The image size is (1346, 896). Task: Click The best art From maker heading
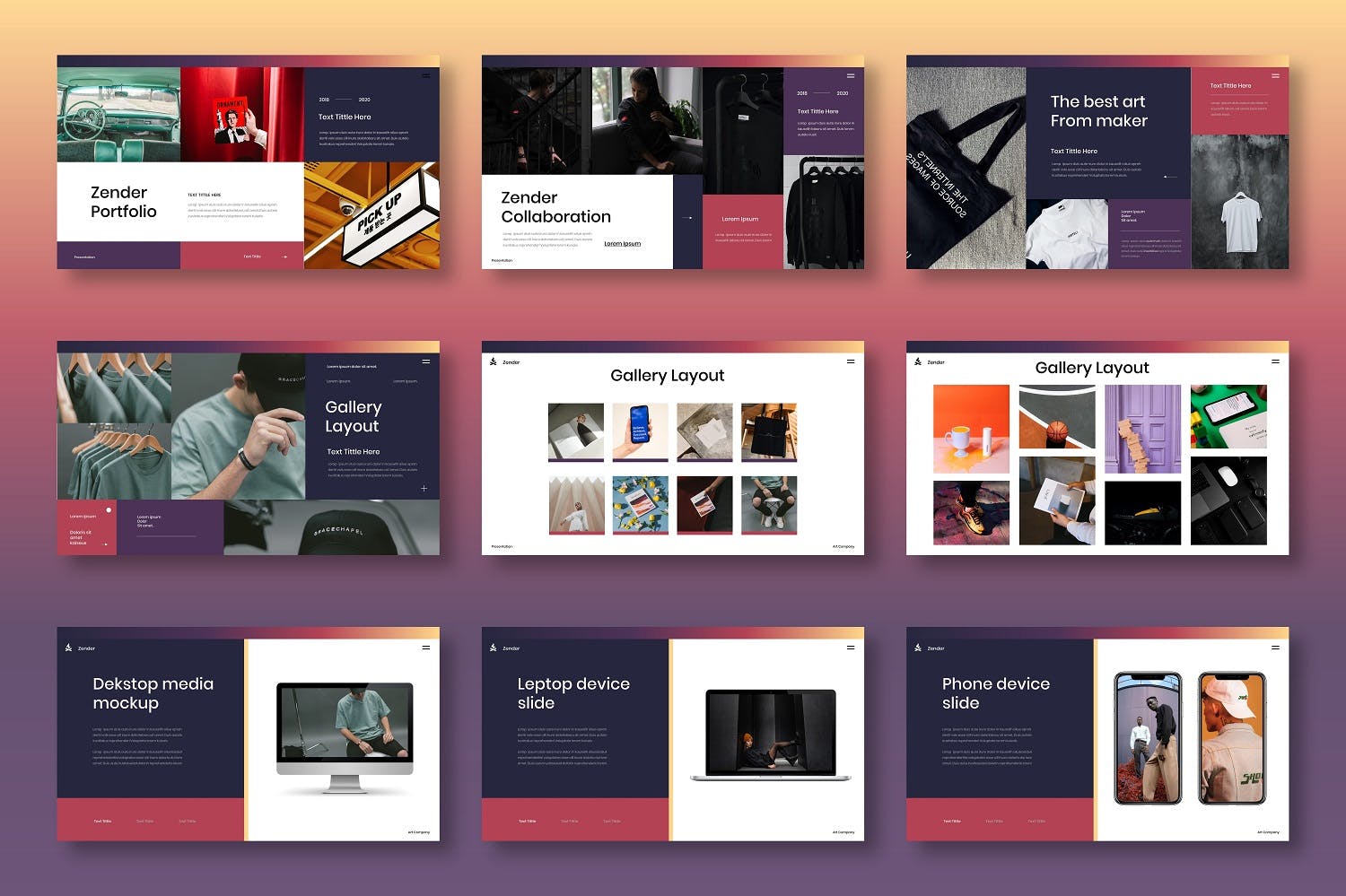point(1098,111)
